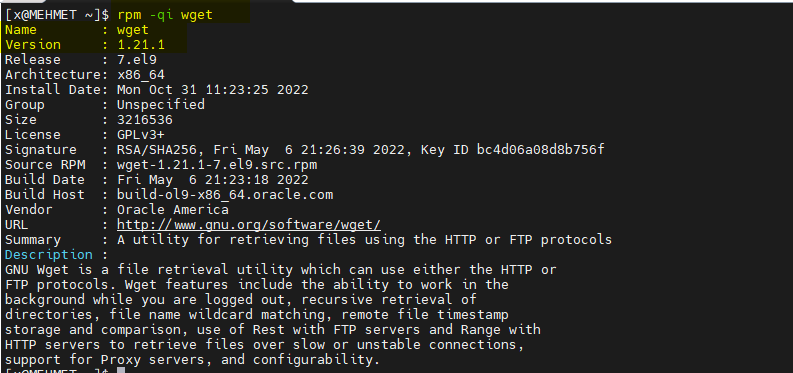Click the Release value 7.el9
The width and height of the screenshot is (793, 373).
coord(137,60)
